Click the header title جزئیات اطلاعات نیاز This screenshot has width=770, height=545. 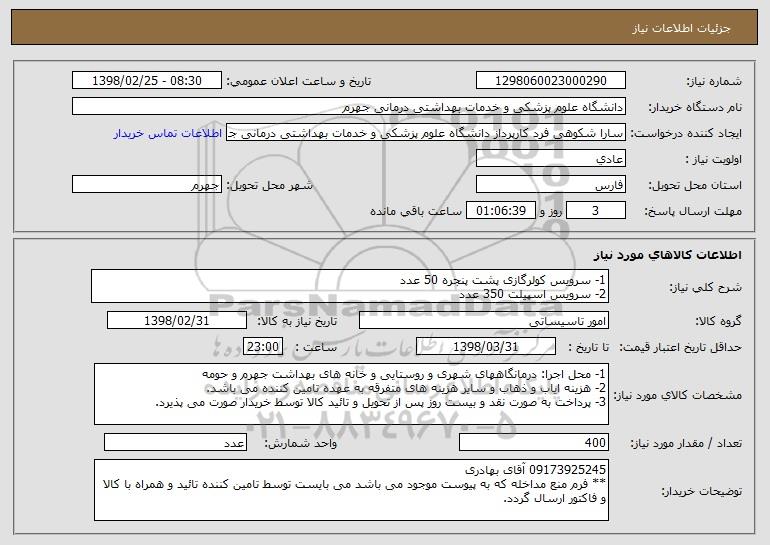pyautogui.click(x=681, y=28)
